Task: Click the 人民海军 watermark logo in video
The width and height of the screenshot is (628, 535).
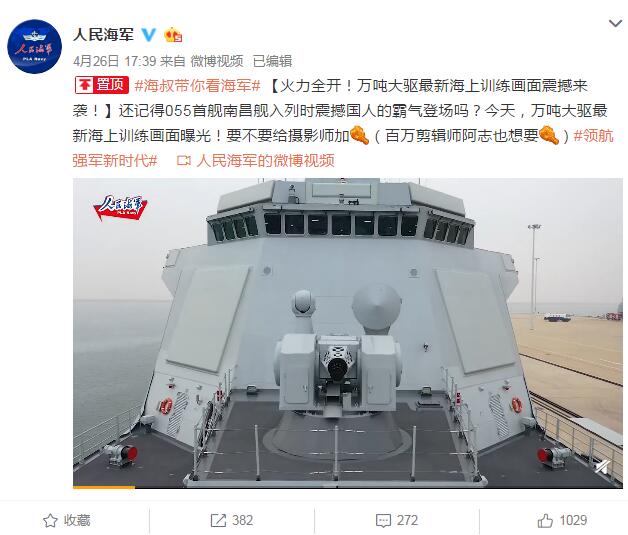Action: coord(121,207)
